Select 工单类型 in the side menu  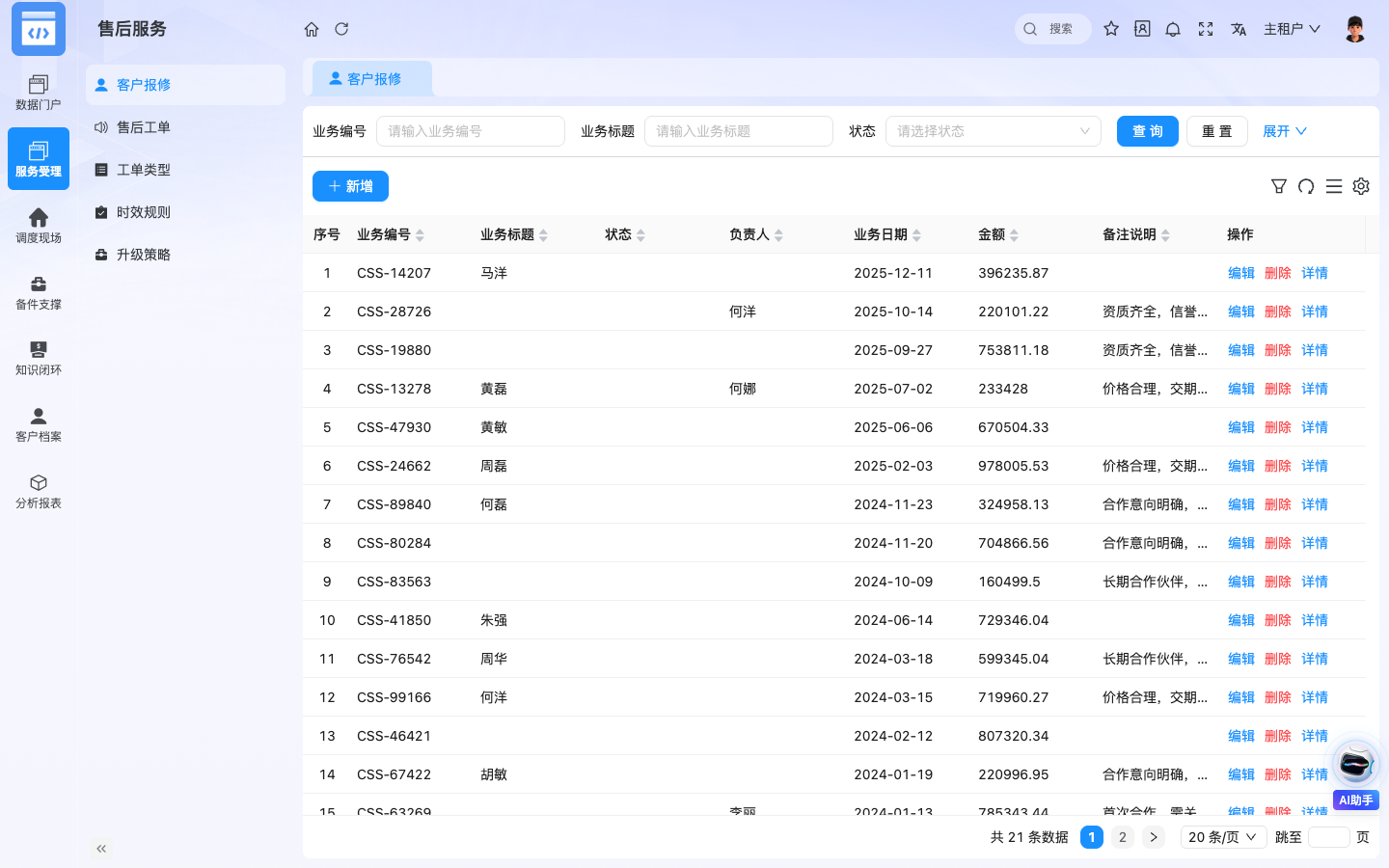point(185,170)
